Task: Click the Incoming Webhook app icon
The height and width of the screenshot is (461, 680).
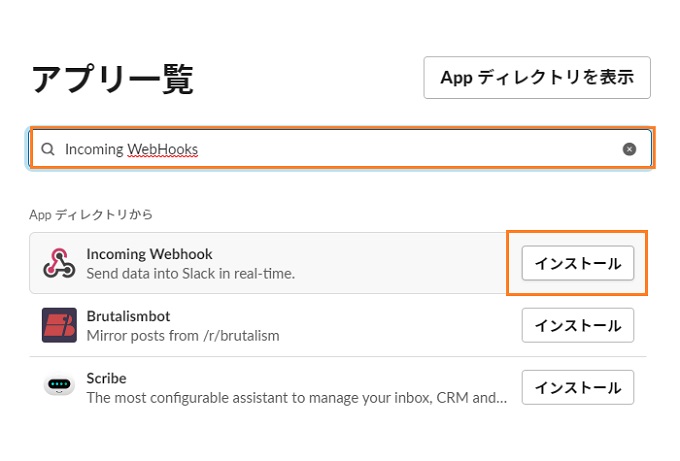Action: point(59,263)
